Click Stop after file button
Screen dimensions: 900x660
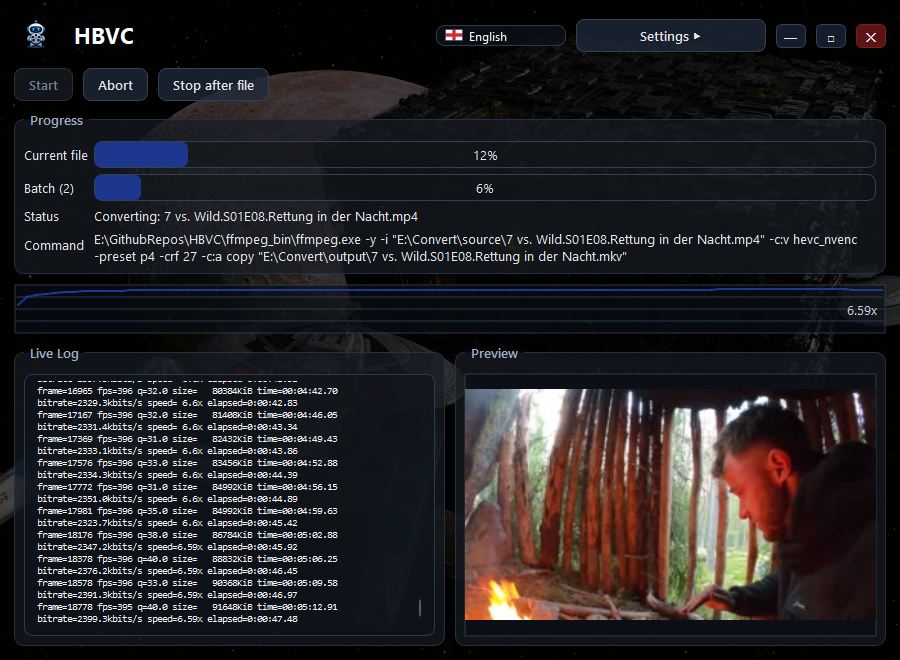coord(214,85)
